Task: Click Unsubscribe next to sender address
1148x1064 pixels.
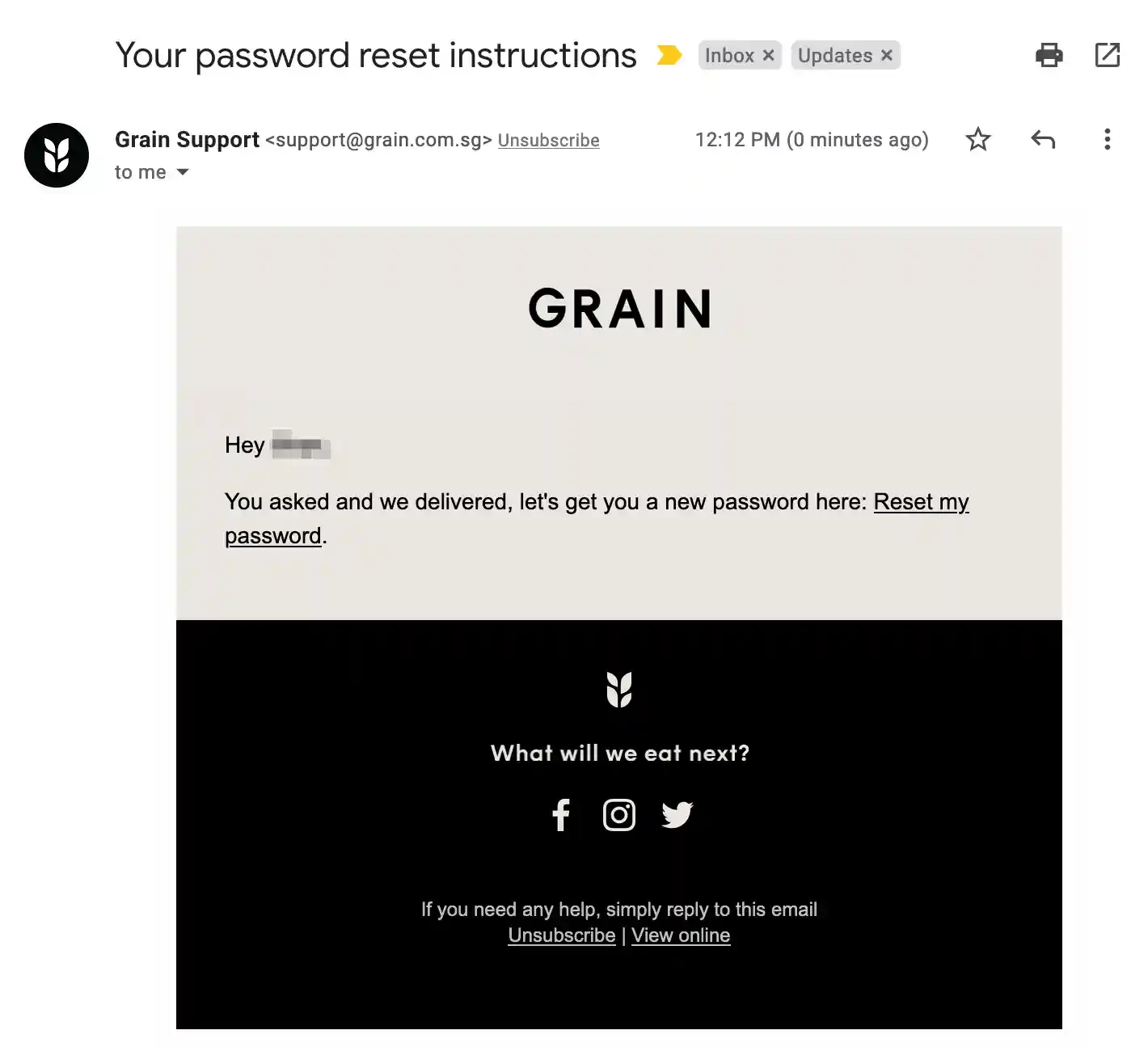Action: point(548,141)
